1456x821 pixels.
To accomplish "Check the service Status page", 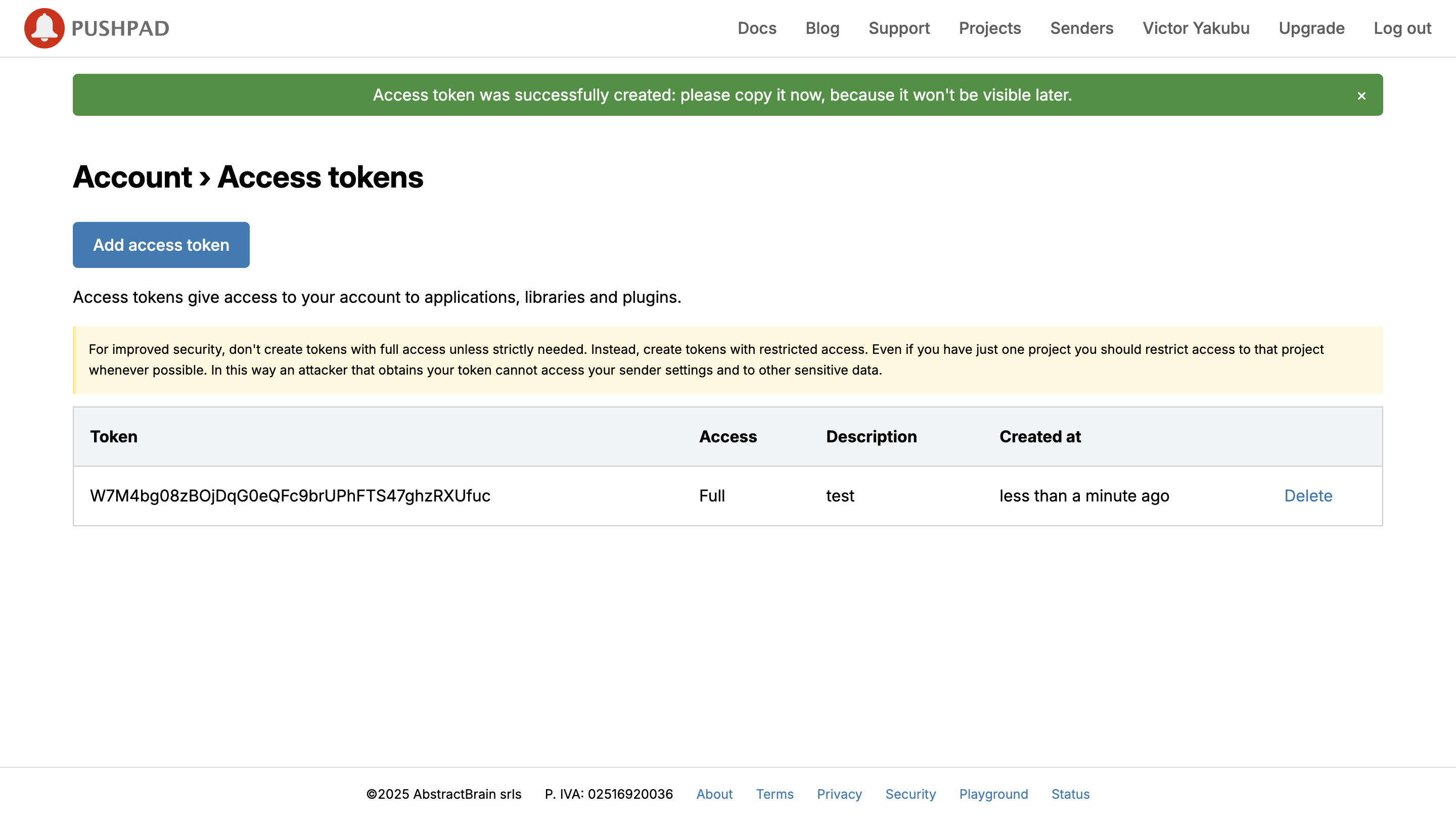I will (1070, 794).
